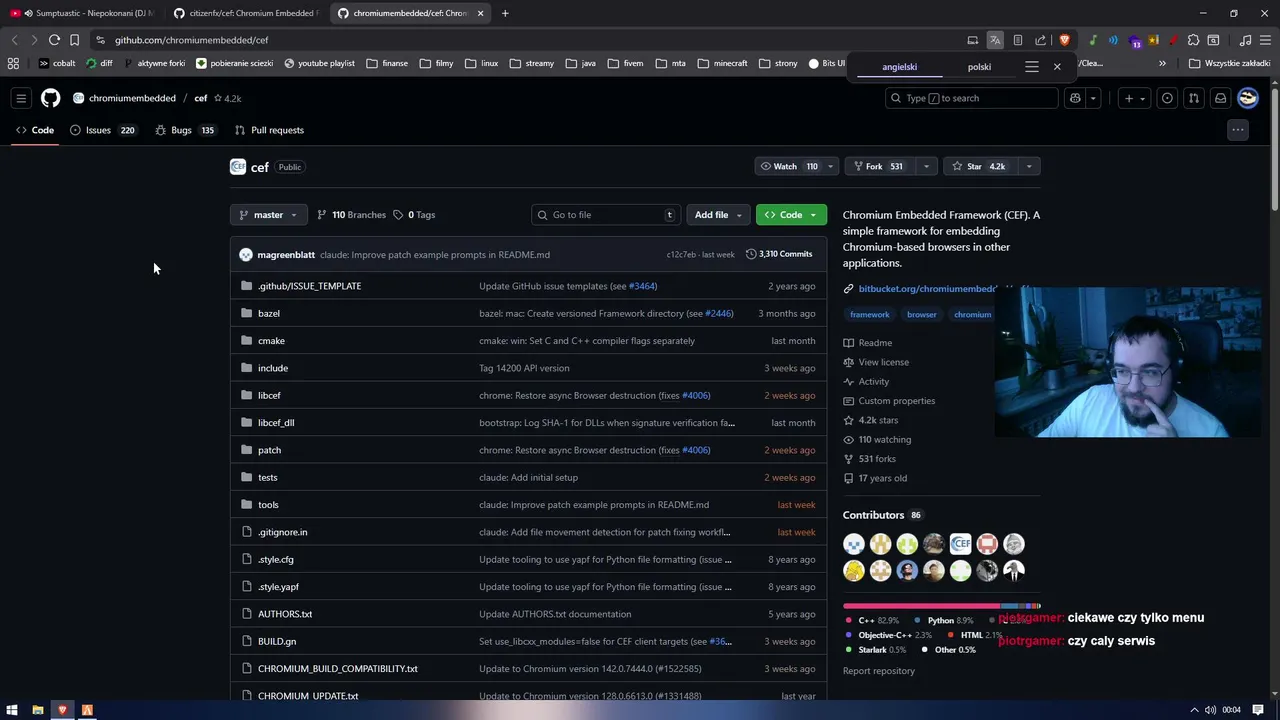This screenshot has height=720, width=1280.
Task: Expand the Copilot dropdown arrow in header
Action: (1093, 98)
